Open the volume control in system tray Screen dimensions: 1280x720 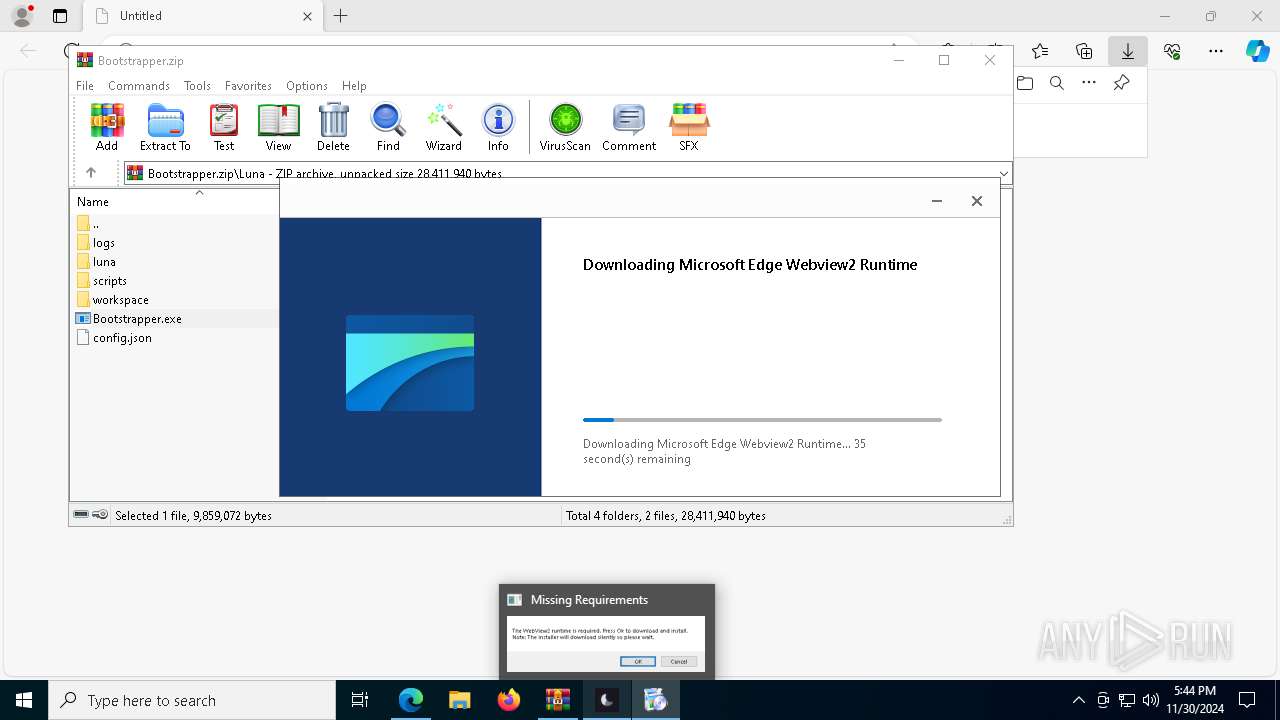[1151, 700]
